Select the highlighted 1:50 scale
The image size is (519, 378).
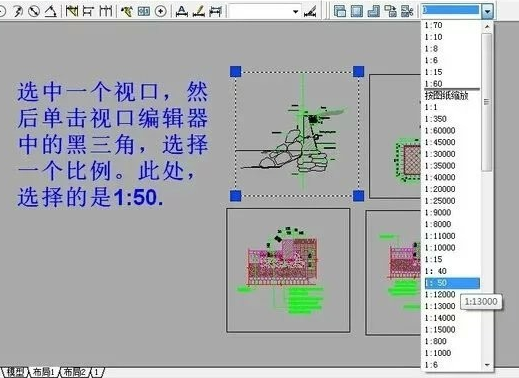pyautogui.click(x=452, y=283)
